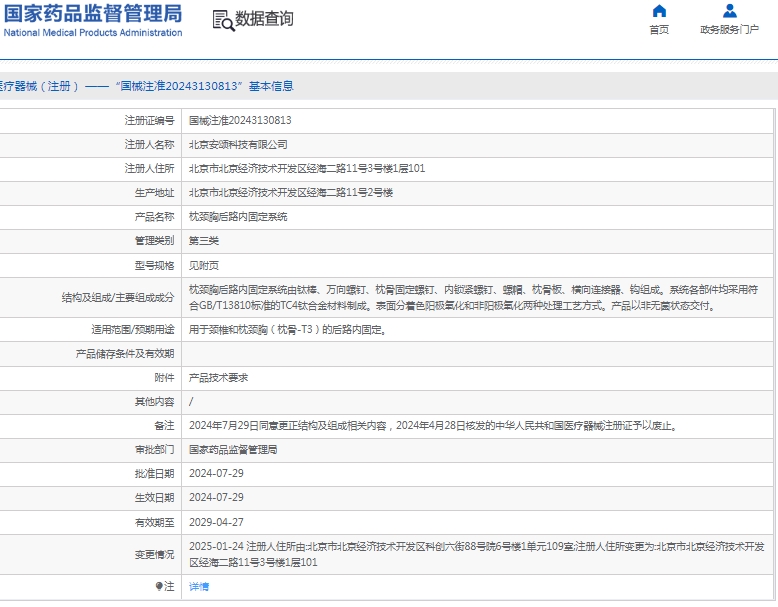The height and width of the screenshot is (607, 778).
Task: Click the 审批部门 row label
Action: (154, 450)
